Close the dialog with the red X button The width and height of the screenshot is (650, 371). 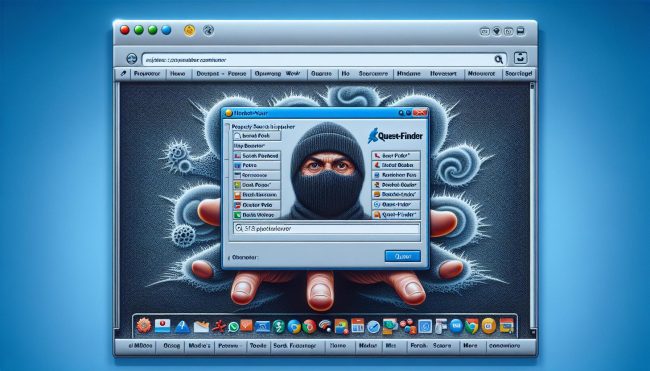pos(420,113)
